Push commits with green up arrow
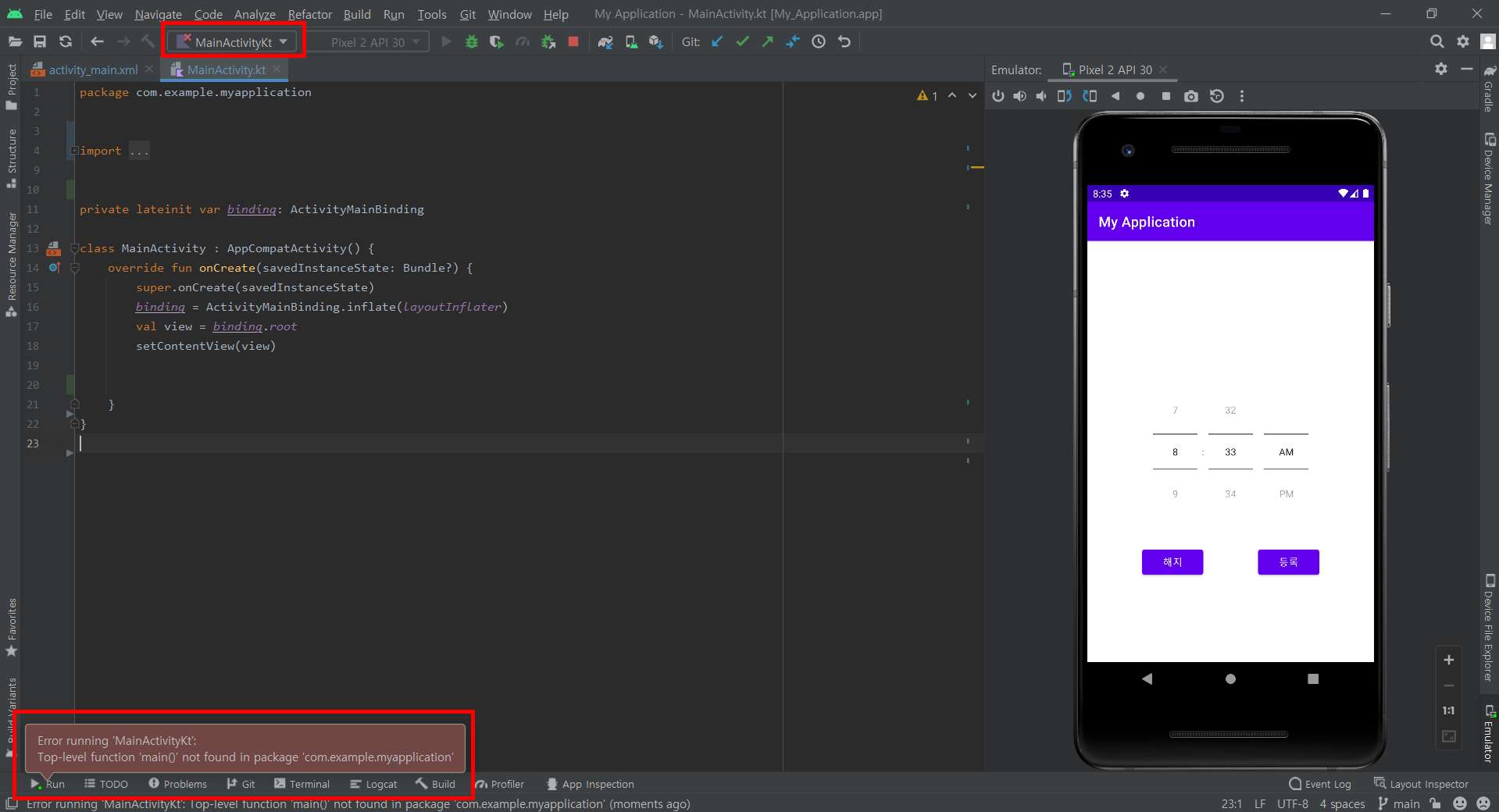 pyautogui.click(x=768, y=41)
